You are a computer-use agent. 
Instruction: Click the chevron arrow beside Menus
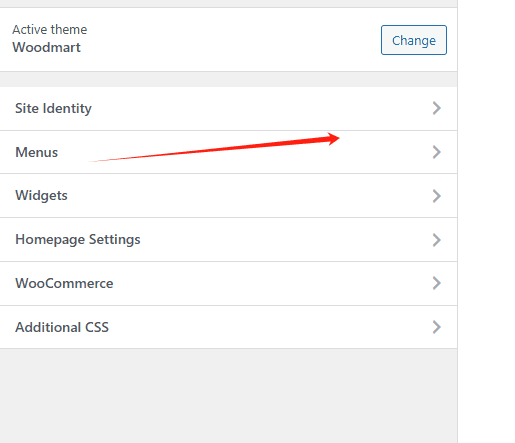pos(437,152)
